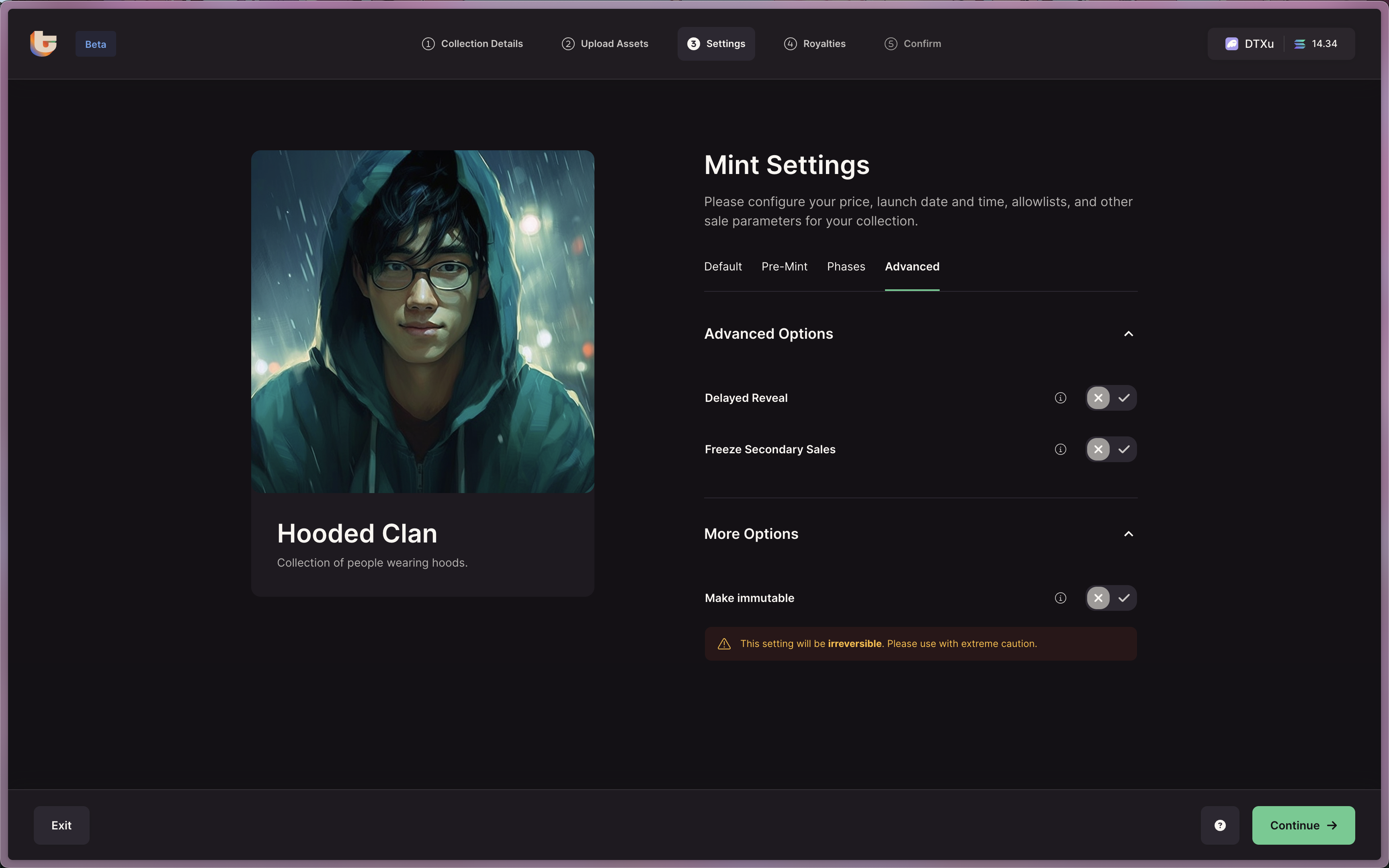Click the Make immutable info icon
Viewport: 1389px width, 868px height.
1060,598
